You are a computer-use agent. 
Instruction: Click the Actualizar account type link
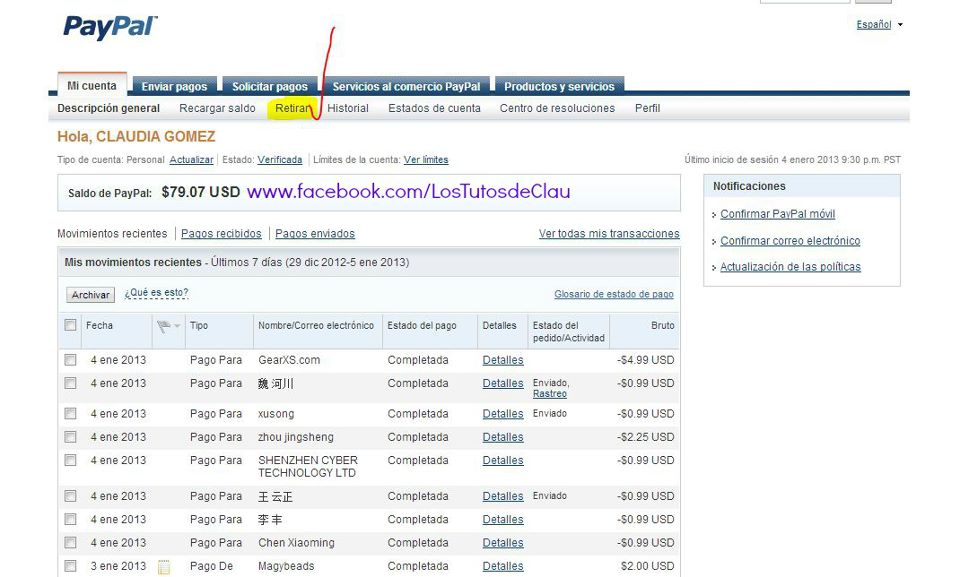191,160
